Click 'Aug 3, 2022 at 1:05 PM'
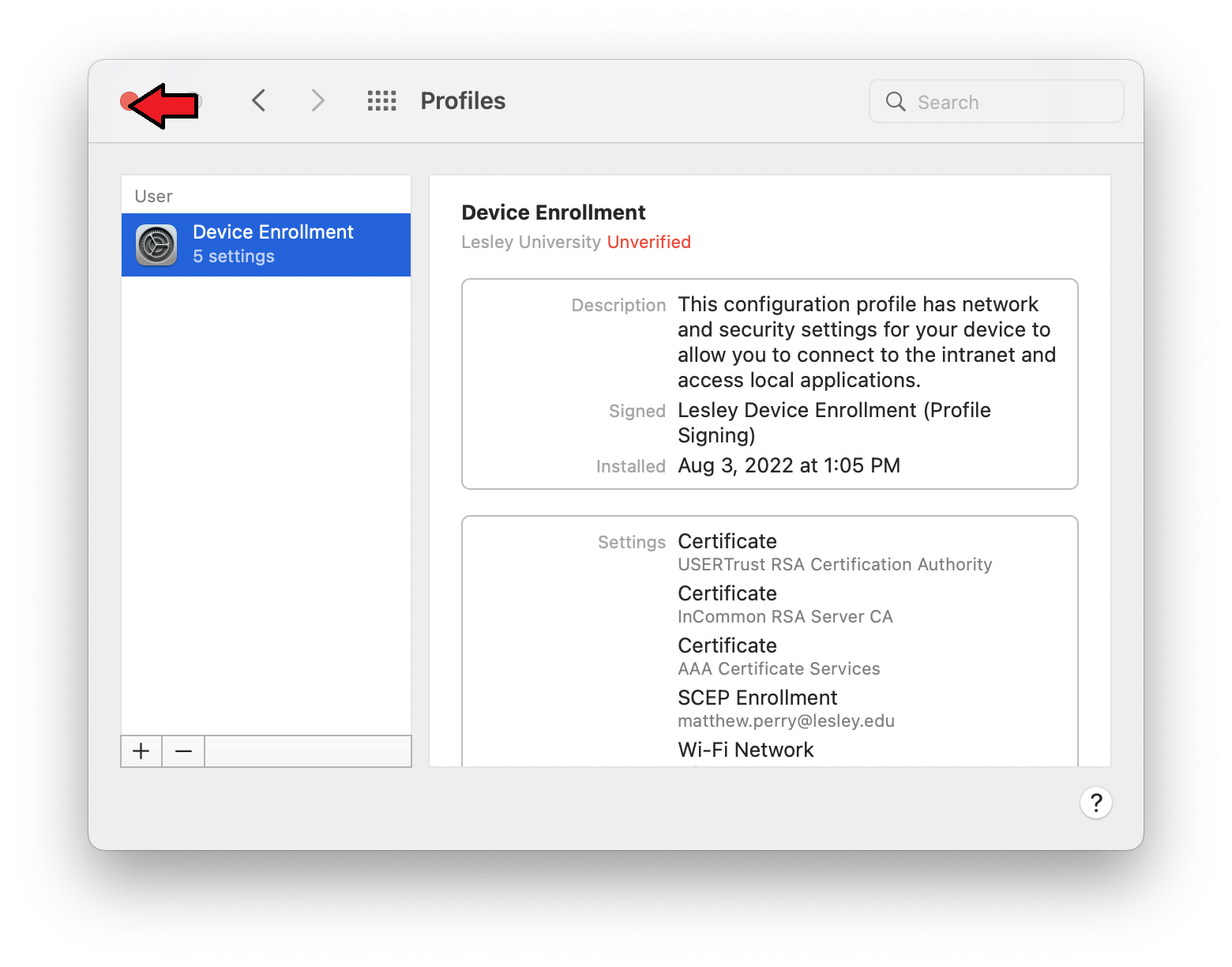The image size is (1232, 967). [789, 465]
